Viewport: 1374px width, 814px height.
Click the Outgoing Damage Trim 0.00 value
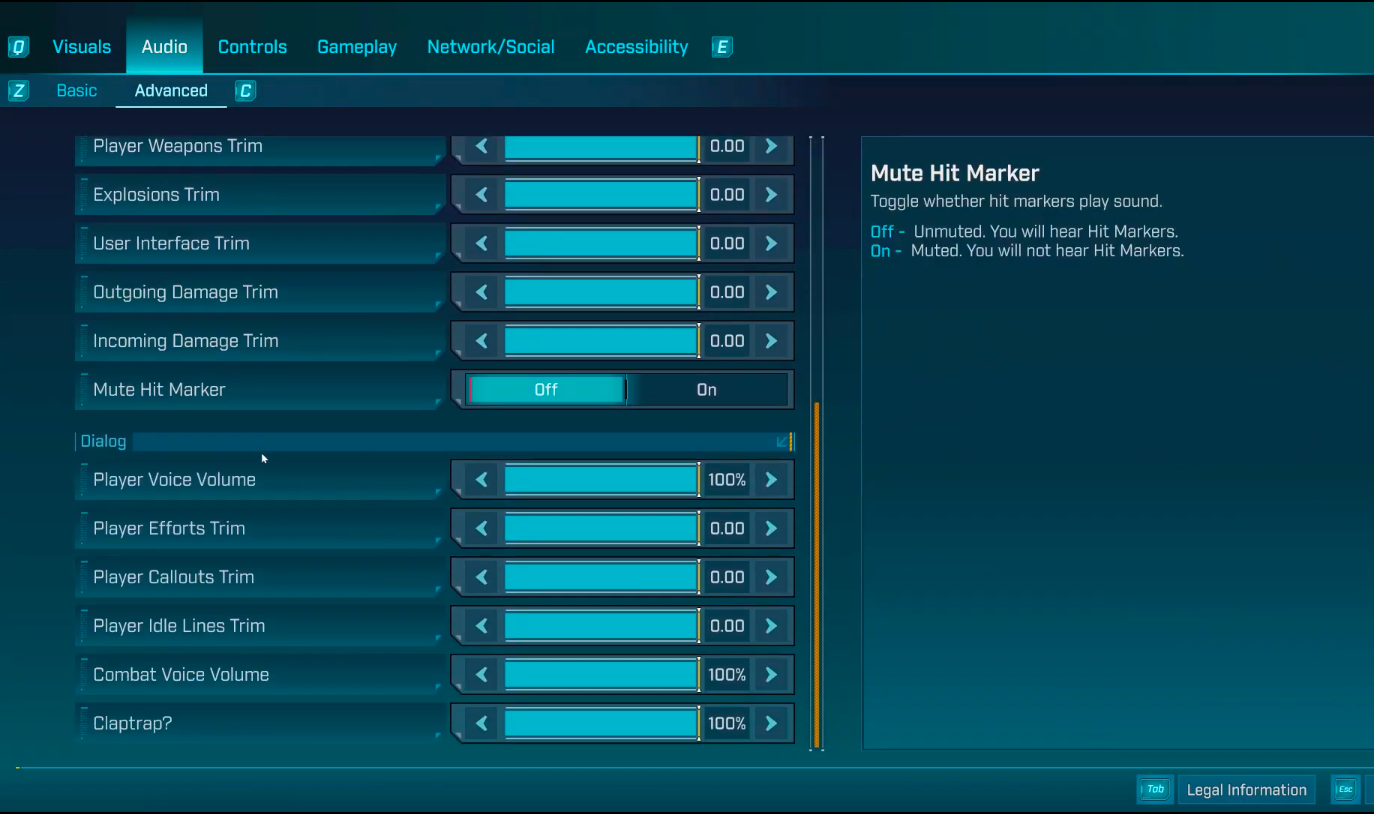pyautogui.click(x=727, y=292)
